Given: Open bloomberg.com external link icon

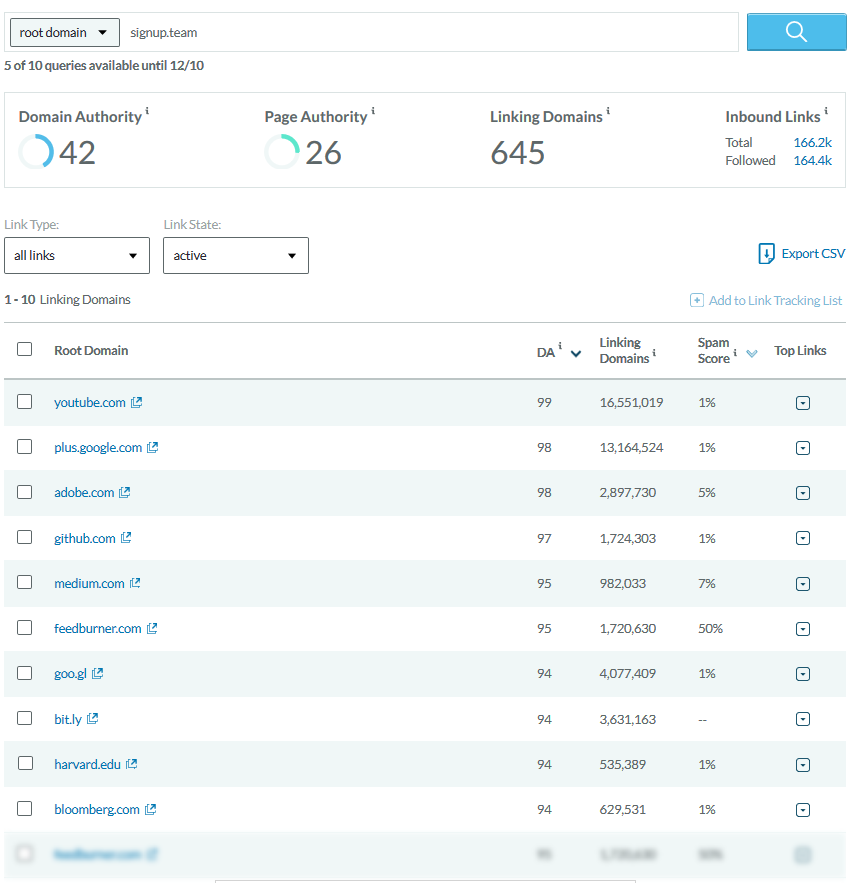Looking at the screenshot, I should [x=150, y=809].
